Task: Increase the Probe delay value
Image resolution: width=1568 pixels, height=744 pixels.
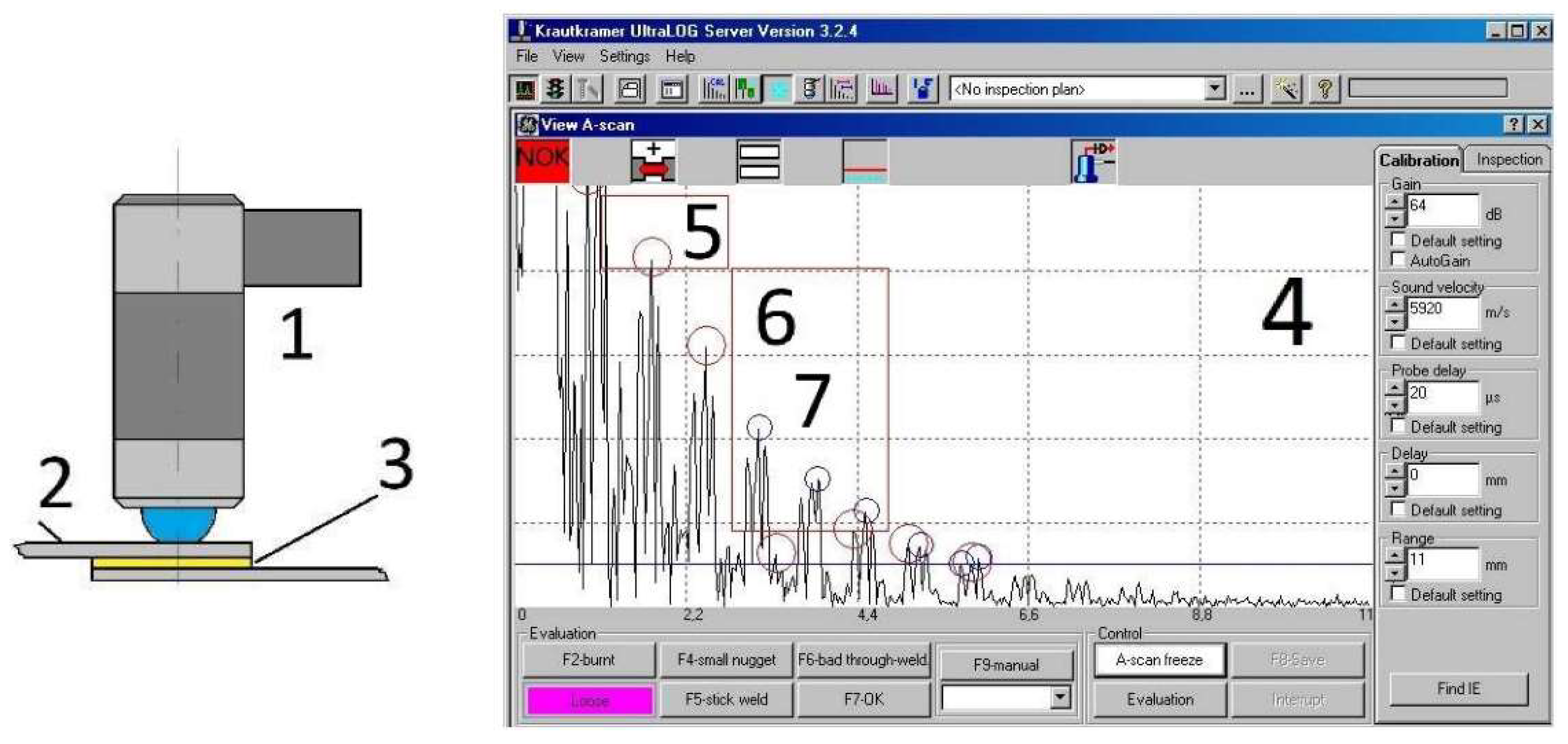Action: click(1395, 388)
